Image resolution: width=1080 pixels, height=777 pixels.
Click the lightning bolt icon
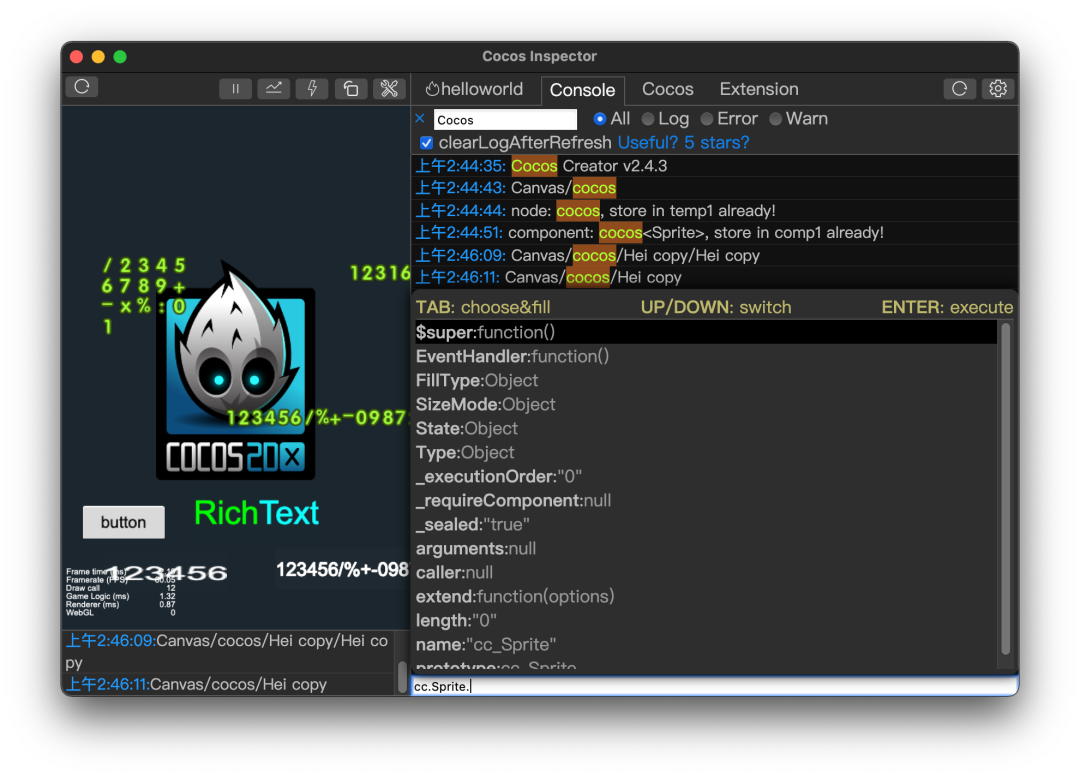(x=312, y=89)
